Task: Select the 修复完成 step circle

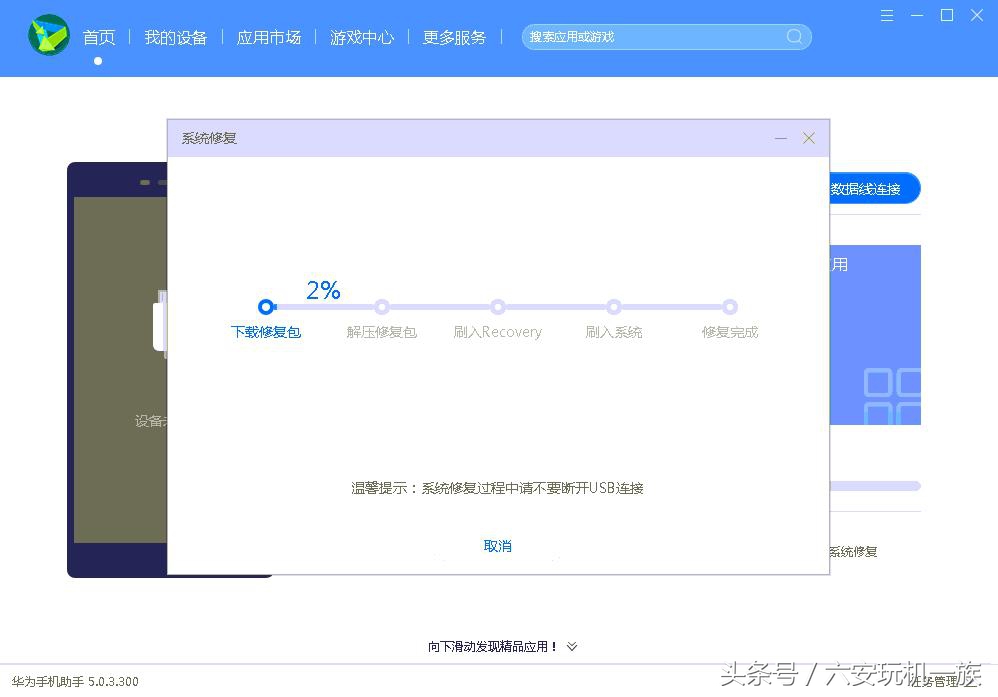Action: coord(730,307)
